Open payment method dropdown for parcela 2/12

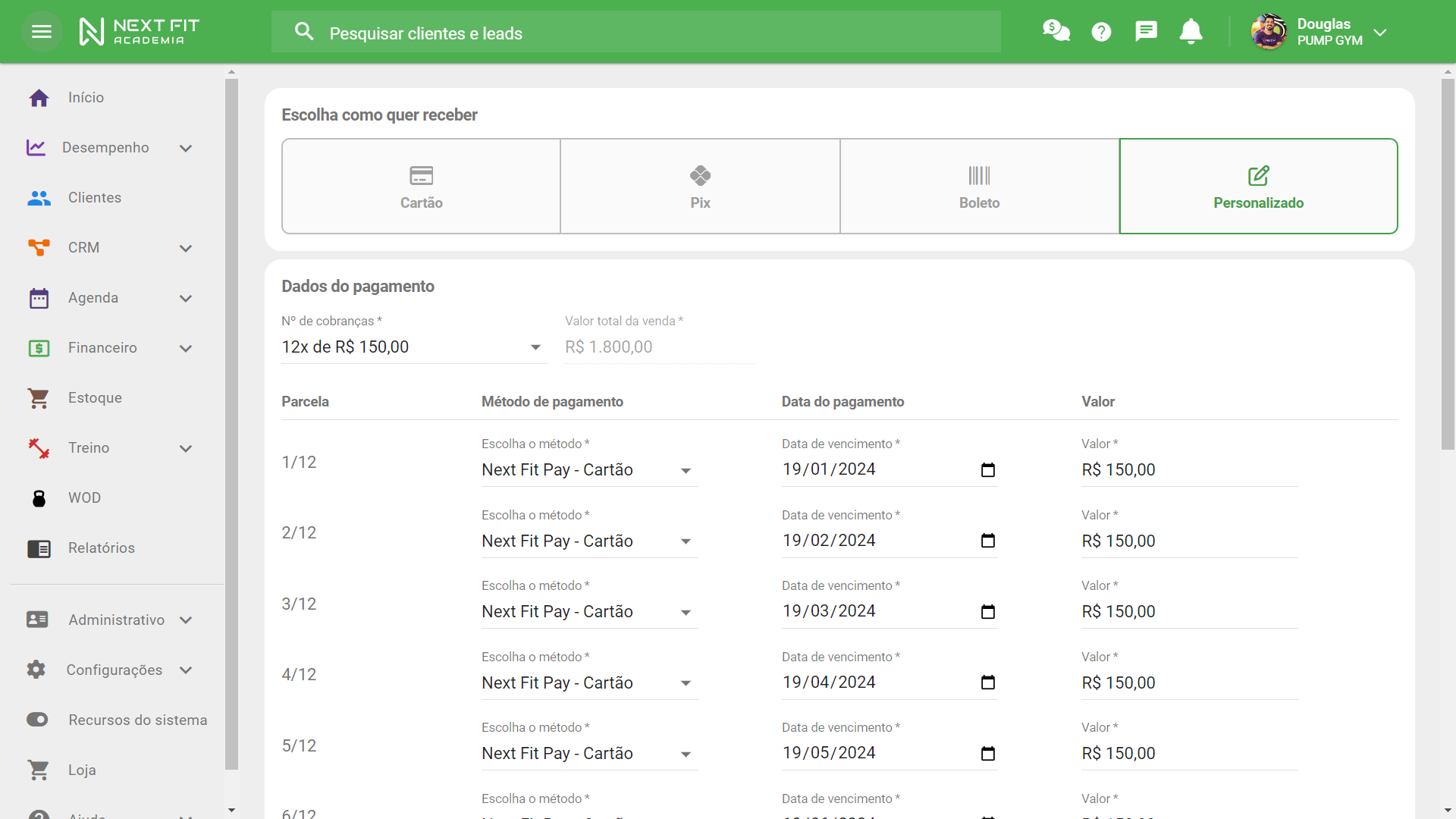pyautogui.click(x=588, y=541)
